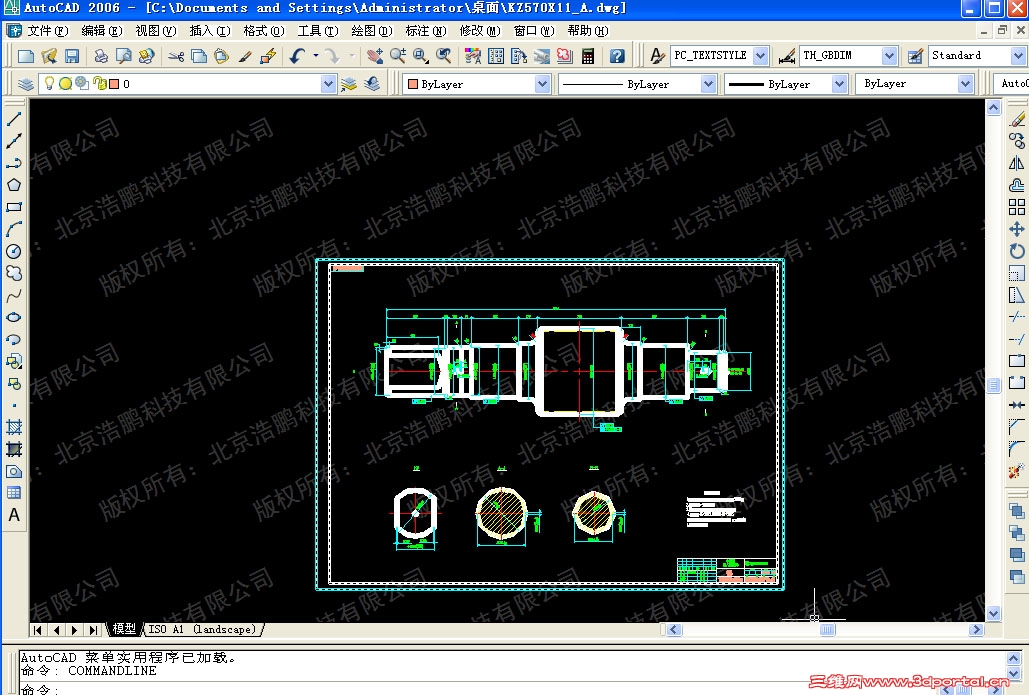Click the Match Properties brush icon
The image size is (1029, 695).
click(245, 56)
